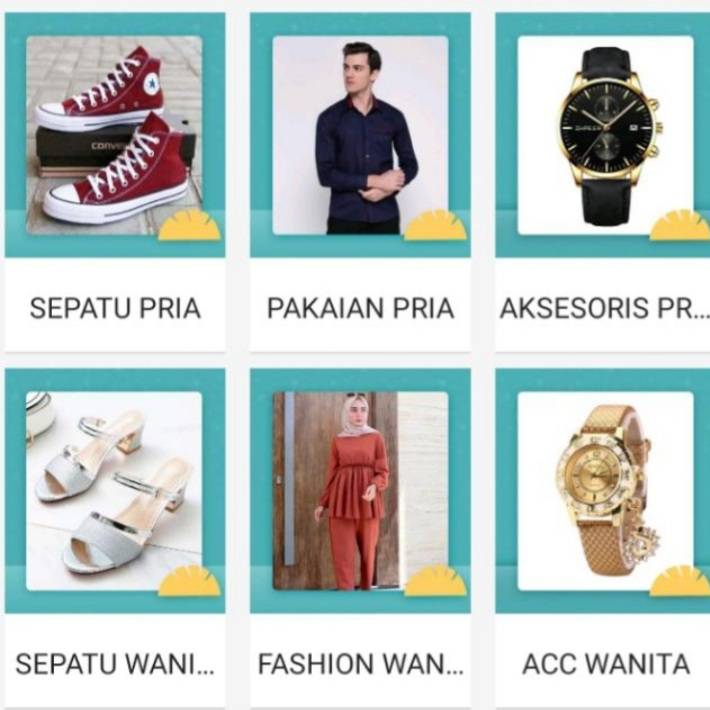Click yellow fan badge on men's shirt card
Screen dimensions: 710x710
tap(435, 225)
